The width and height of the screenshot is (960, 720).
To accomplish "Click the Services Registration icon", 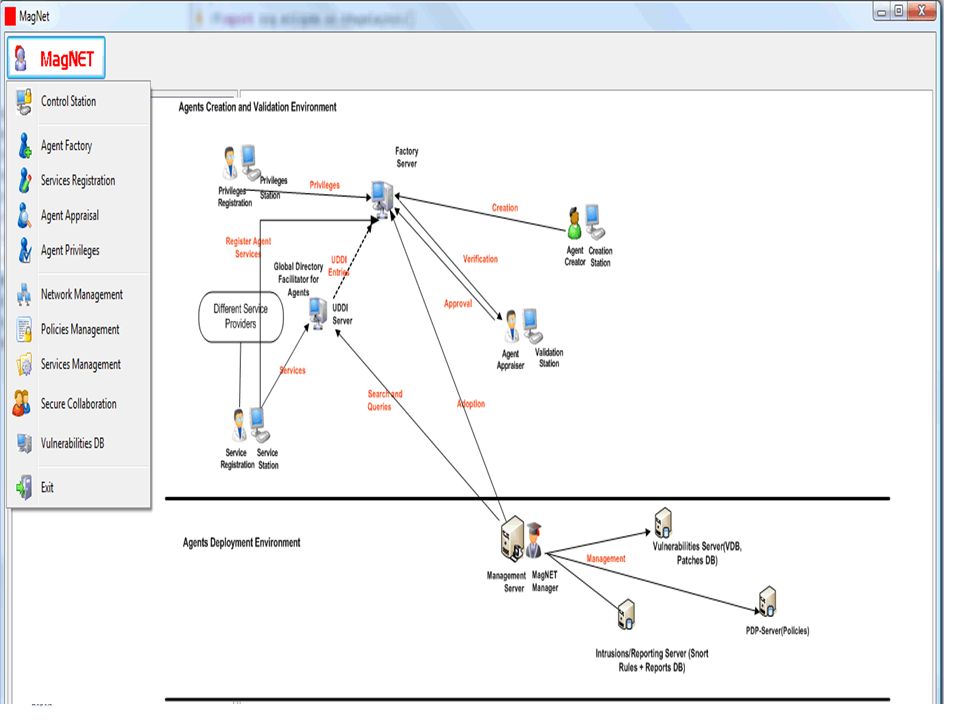I will click(24, 181).
